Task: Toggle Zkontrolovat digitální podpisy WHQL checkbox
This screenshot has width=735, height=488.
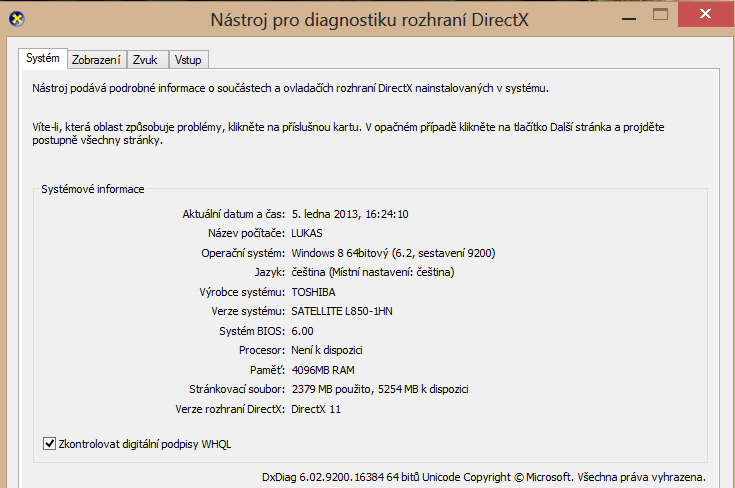Action: click(49, 443)
